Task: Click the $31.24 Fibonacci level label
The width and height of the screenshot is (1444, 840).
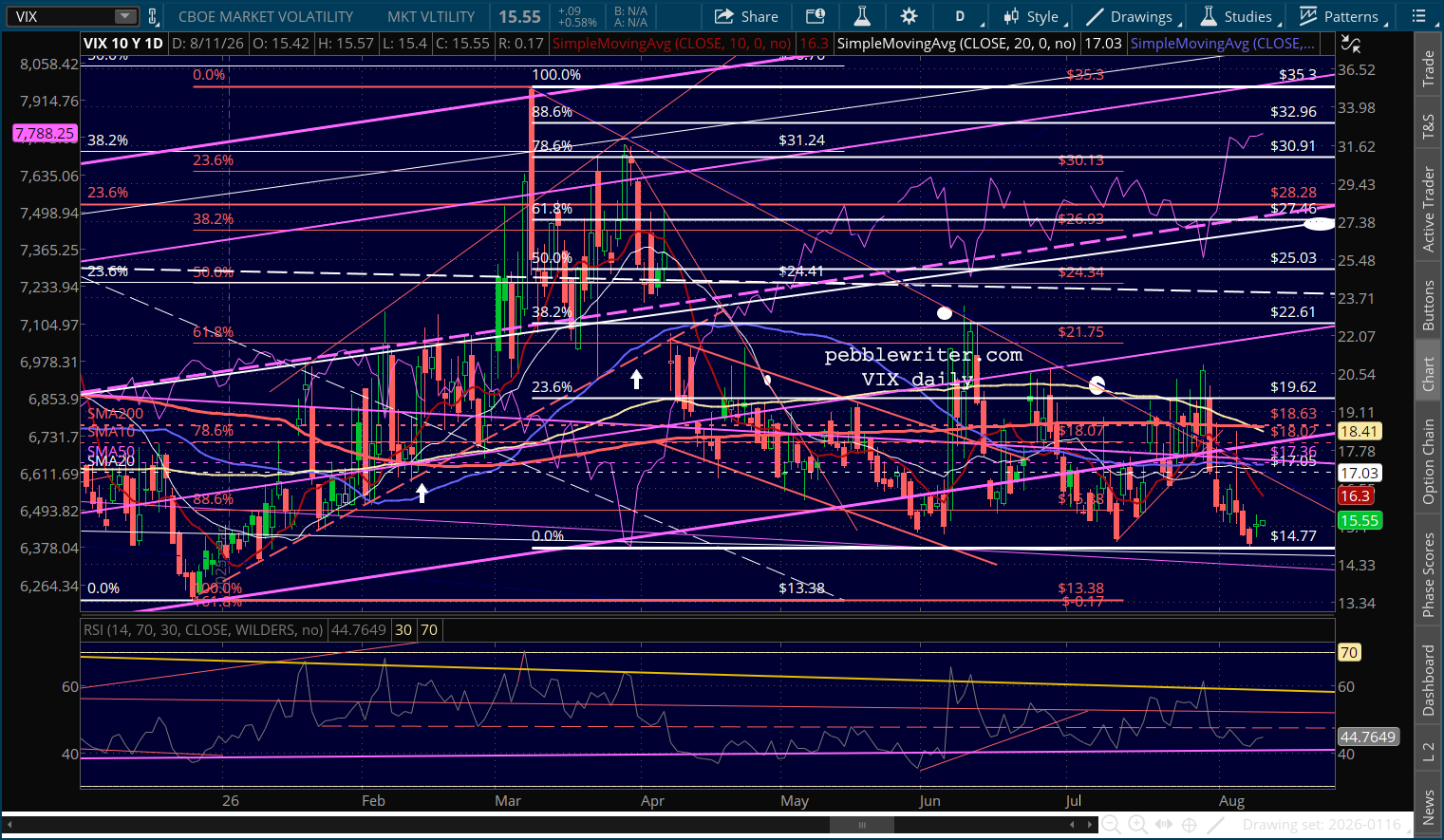Action: [802, 140]
